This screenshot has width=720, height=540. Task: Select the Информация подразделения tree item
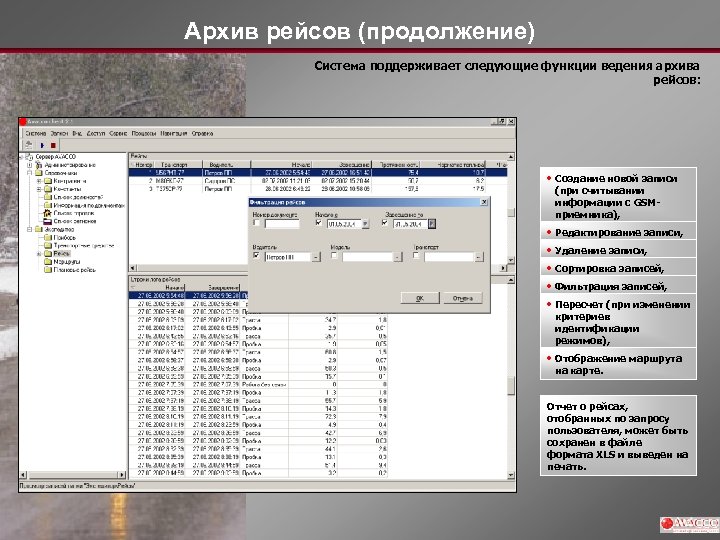(x=89, y=205)
